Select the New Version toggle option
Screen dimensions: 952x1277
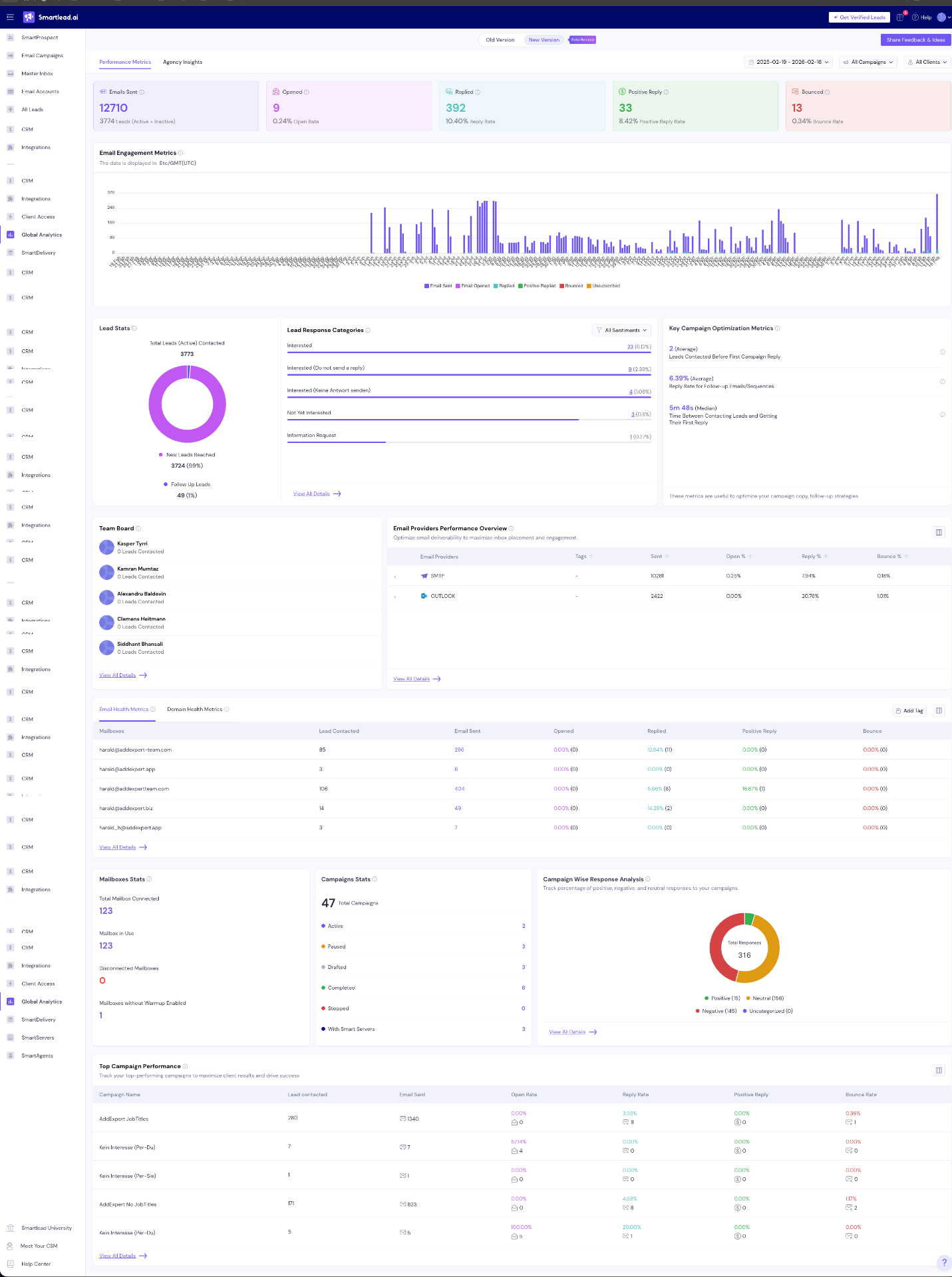point(544,40)
